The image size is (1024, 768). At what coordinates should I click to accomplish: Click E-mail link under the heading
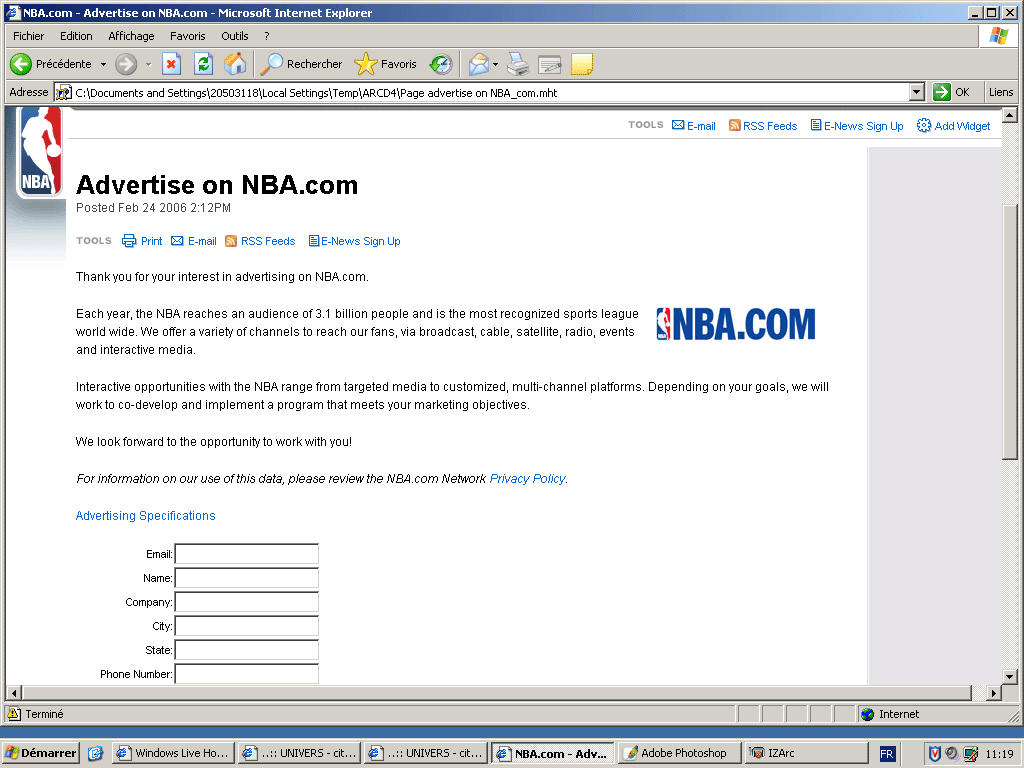(x=194, y=241)
